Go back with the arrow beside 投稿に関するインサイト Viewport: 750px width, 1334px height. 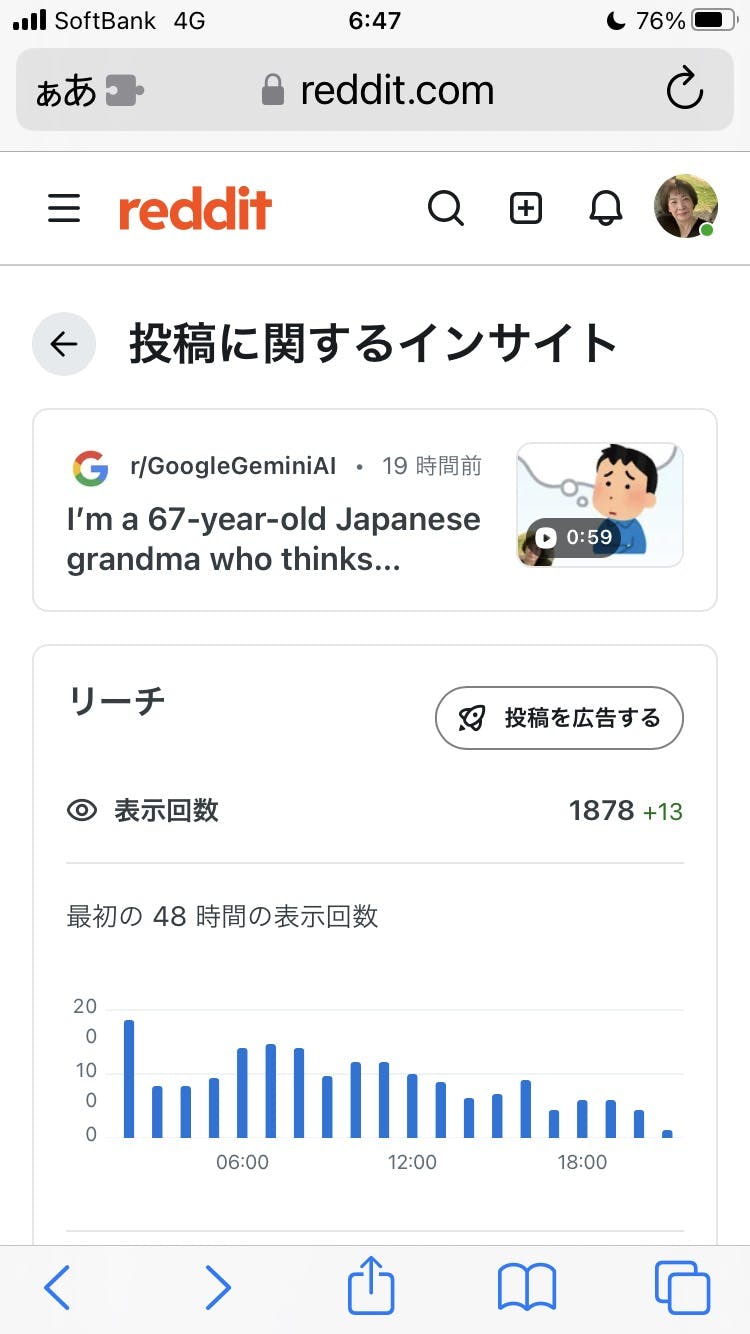(64, 344)
